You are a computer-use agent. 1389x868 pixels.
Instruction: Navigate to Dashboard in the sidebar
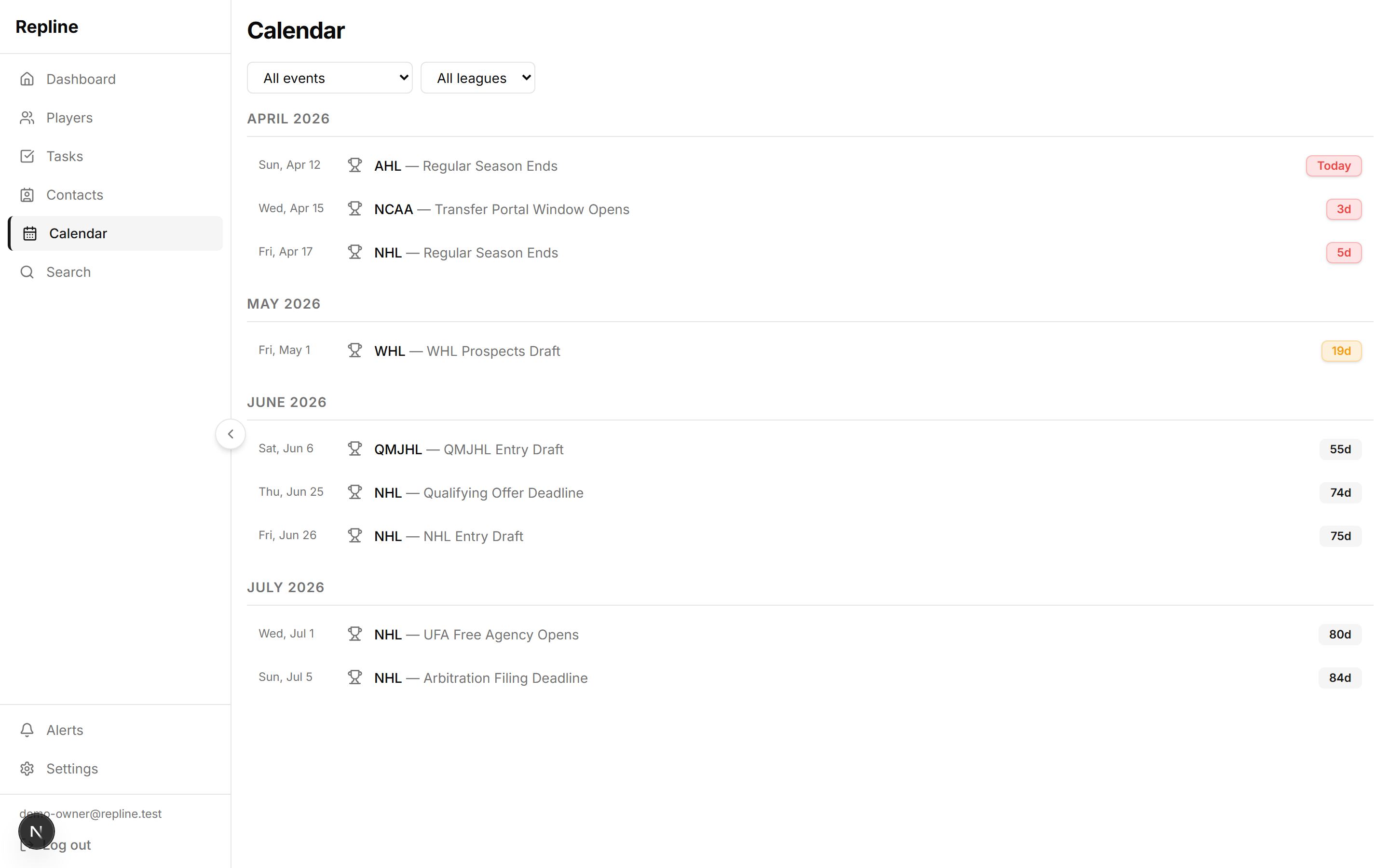(81, 79)
